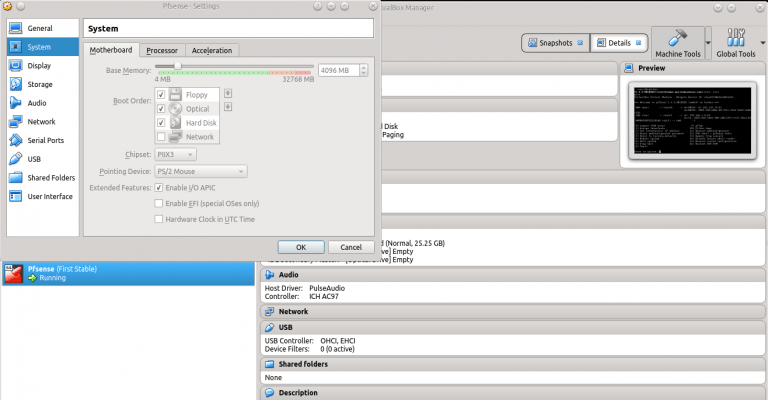Close the Details tool pane
Screen dimensions: 768x400
[639, 43]
